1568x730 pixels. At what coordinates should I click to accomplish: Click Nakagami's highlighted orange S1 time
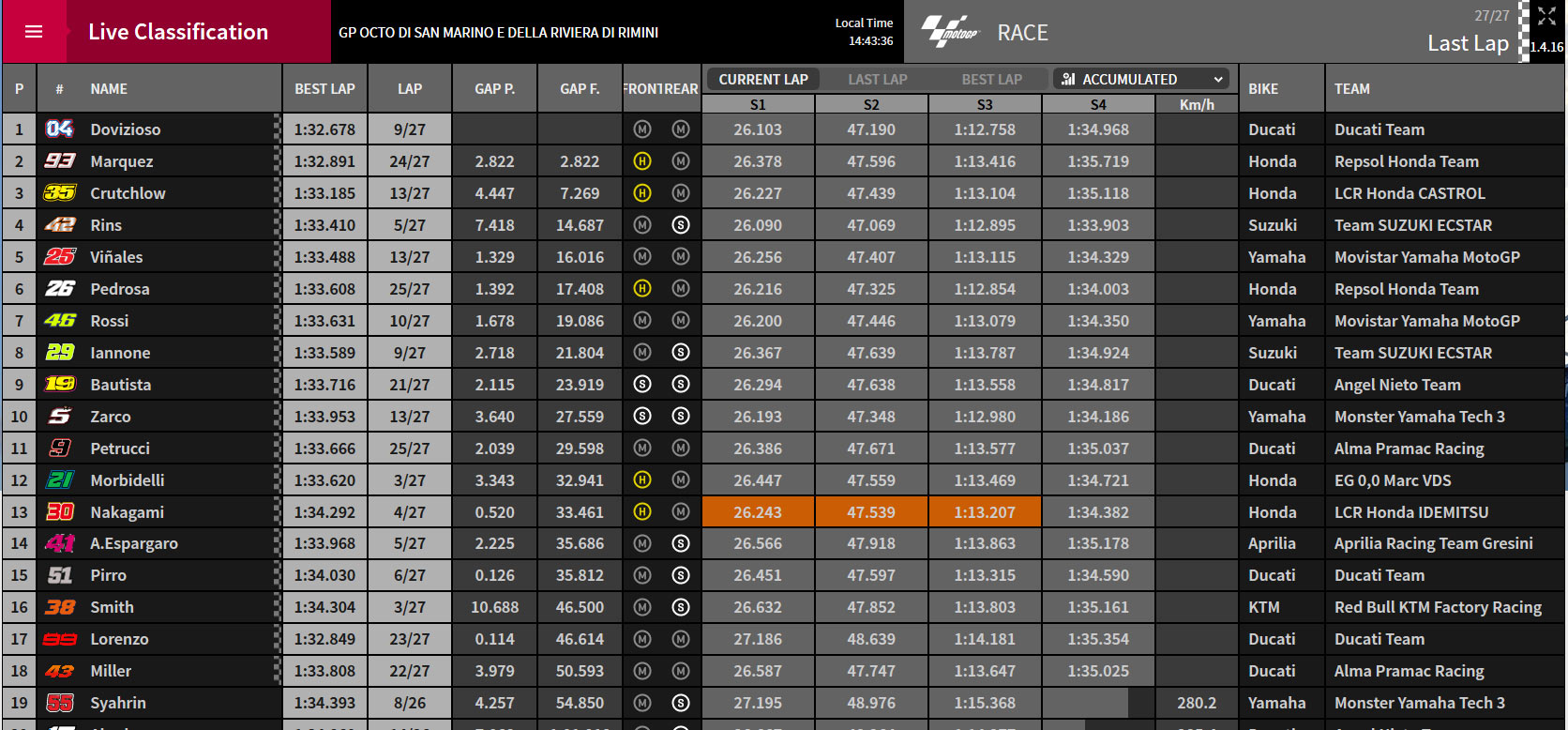coord(758,512)
